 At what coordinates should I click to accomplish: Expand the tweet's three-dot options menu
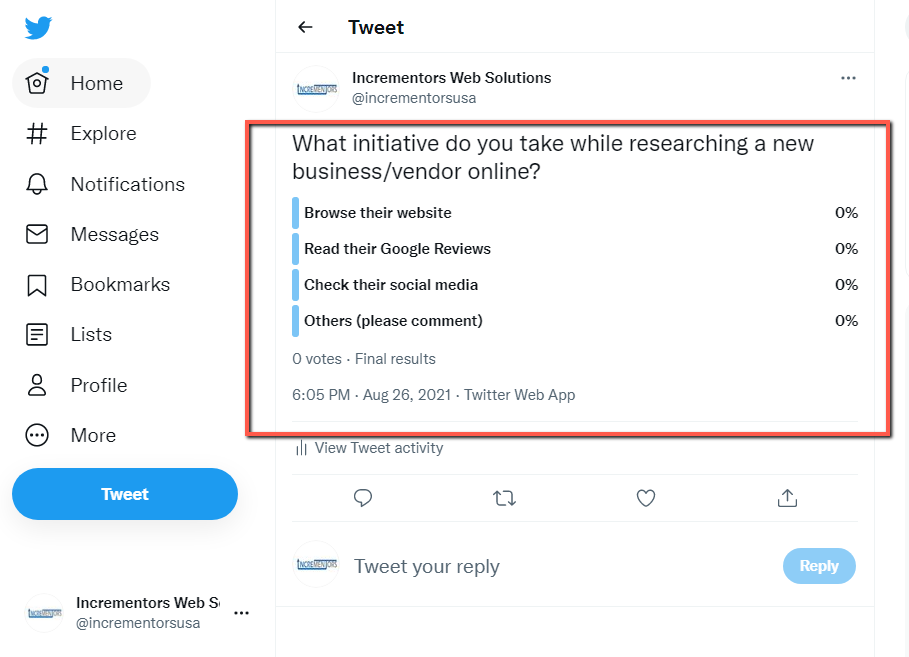pyautogui.click(x=848, y=78)
